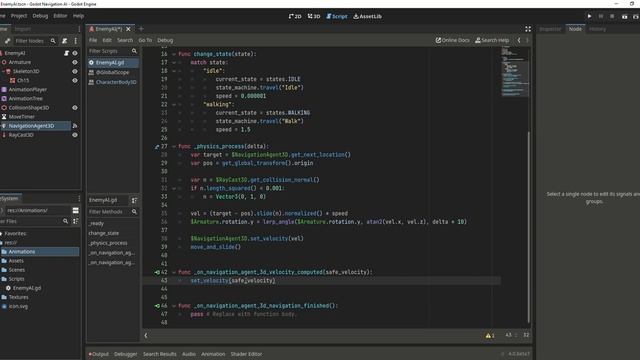Click the Filter Scripts search field

coord(113,51)
